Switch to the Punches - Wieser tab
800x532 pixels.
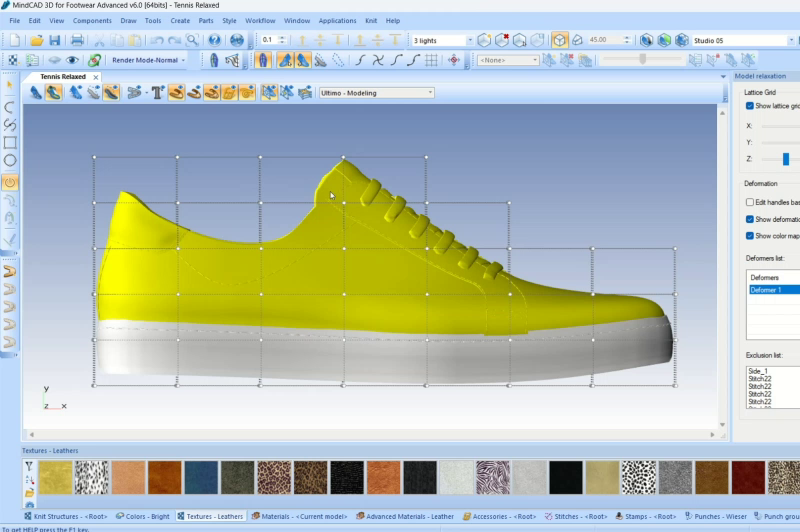click(x=716, y=516)
